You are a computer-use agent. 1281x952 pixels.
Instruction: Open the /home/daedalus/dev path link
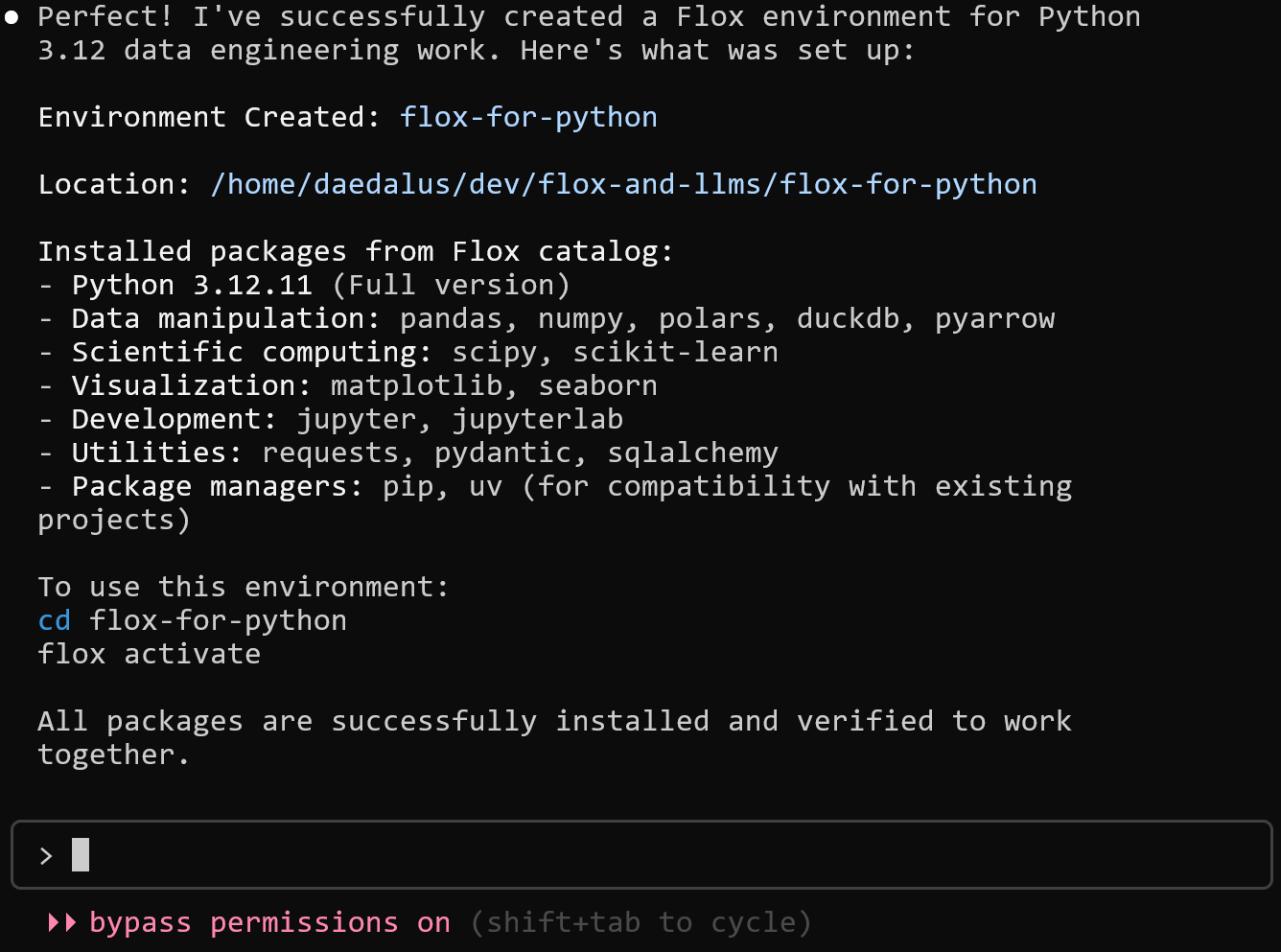click(x=623, y=184)
